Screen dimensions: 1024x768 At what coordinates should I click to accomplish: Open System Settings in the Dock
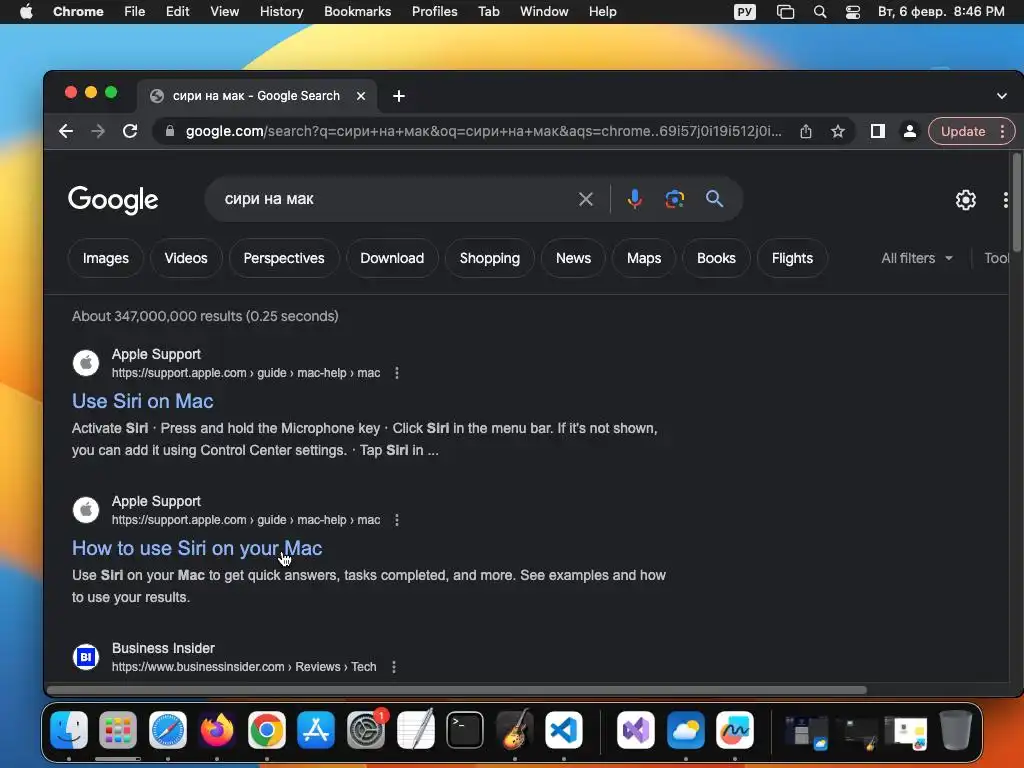click(366, 730)
